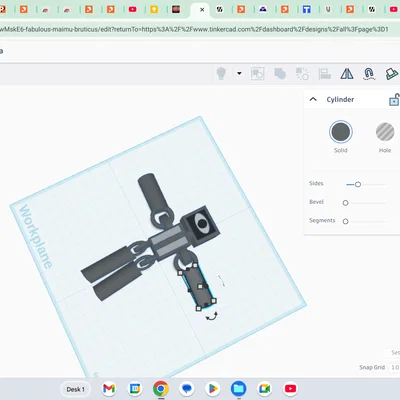This screenshot has height=400, width=400.
Task: Select the Solid color swatch
Action: (341, 132)
